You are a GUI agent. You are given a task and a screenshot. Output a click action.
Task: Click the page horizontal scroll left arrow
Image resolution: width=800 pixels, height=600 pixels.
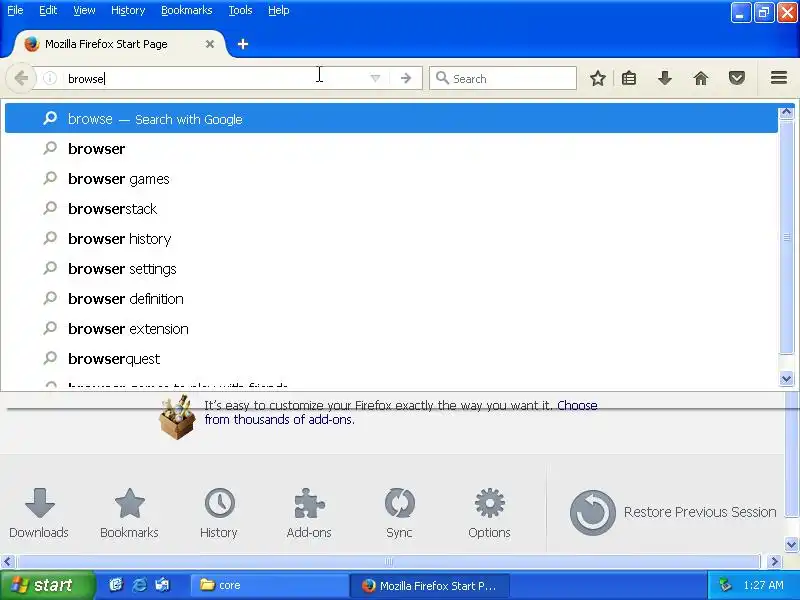tap(7, 562)
